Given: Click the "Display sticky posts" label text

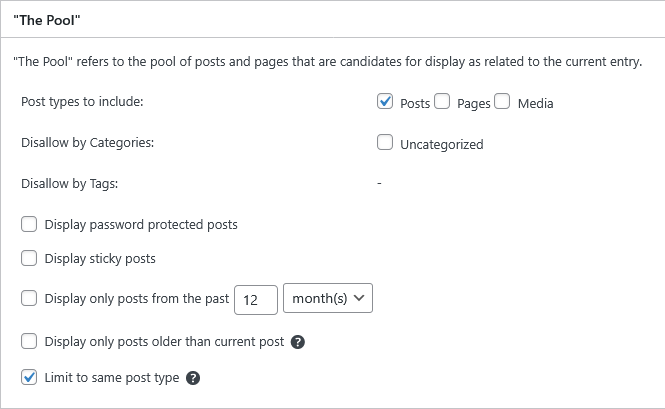Looking at the screenshot, I should 100,259.
